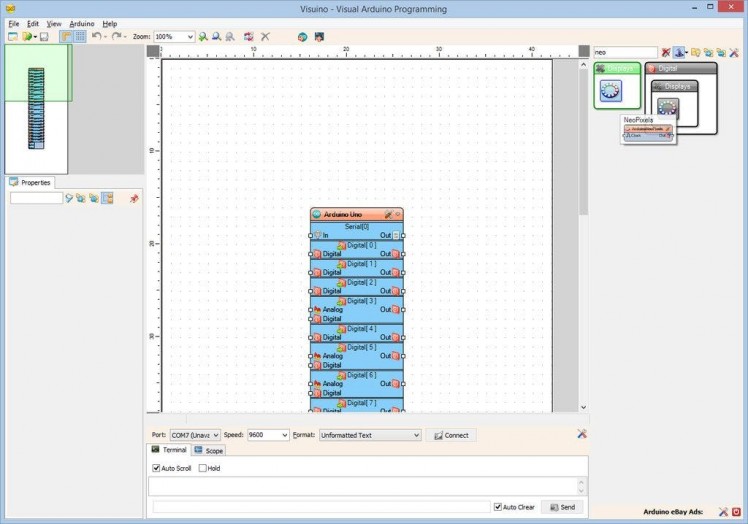Clear the component search filter
This screenshot has width=748, height=524.
pyautogui.click(x=666, y=52)
